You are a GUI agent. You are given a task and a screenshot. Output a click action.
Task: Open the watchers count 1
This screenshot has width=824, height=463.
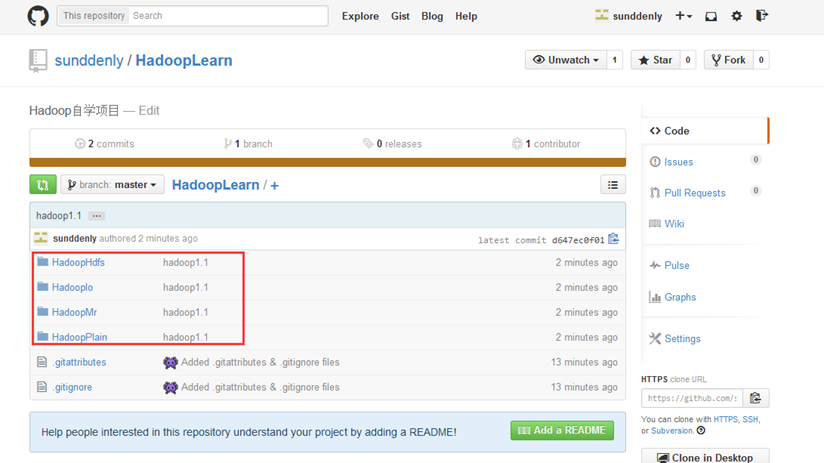tap(614, 60)
